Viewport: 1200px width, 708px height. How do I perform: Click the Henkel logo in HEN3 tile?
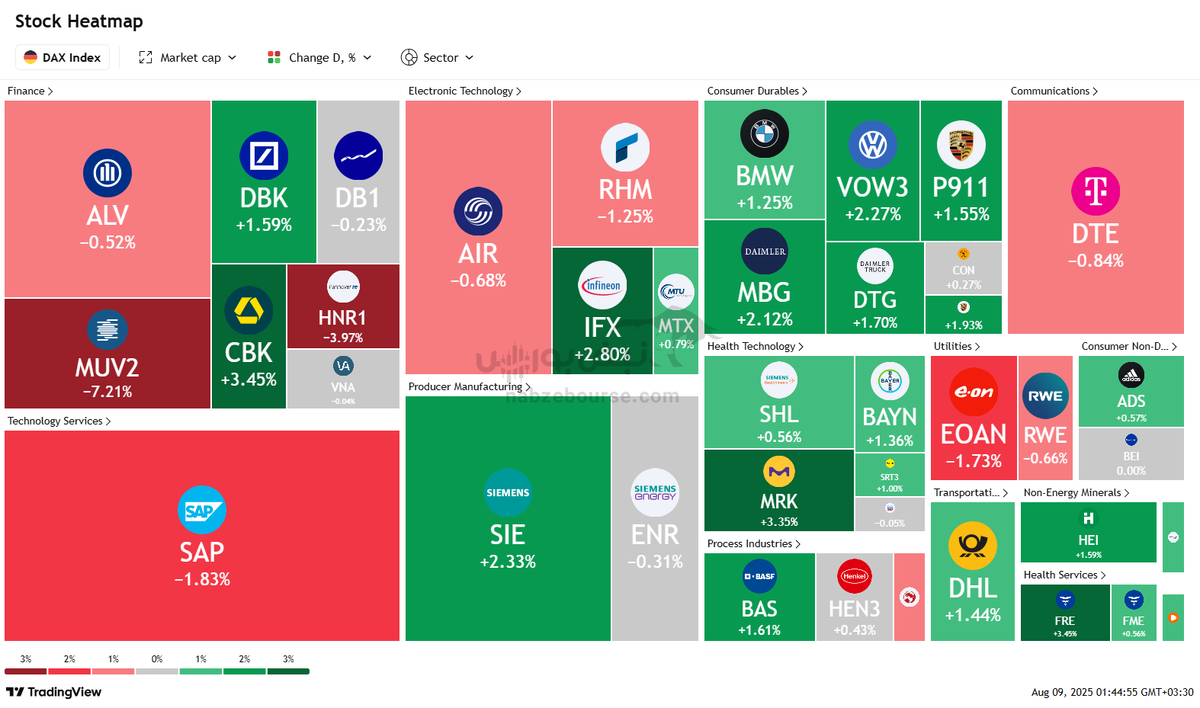855,576
